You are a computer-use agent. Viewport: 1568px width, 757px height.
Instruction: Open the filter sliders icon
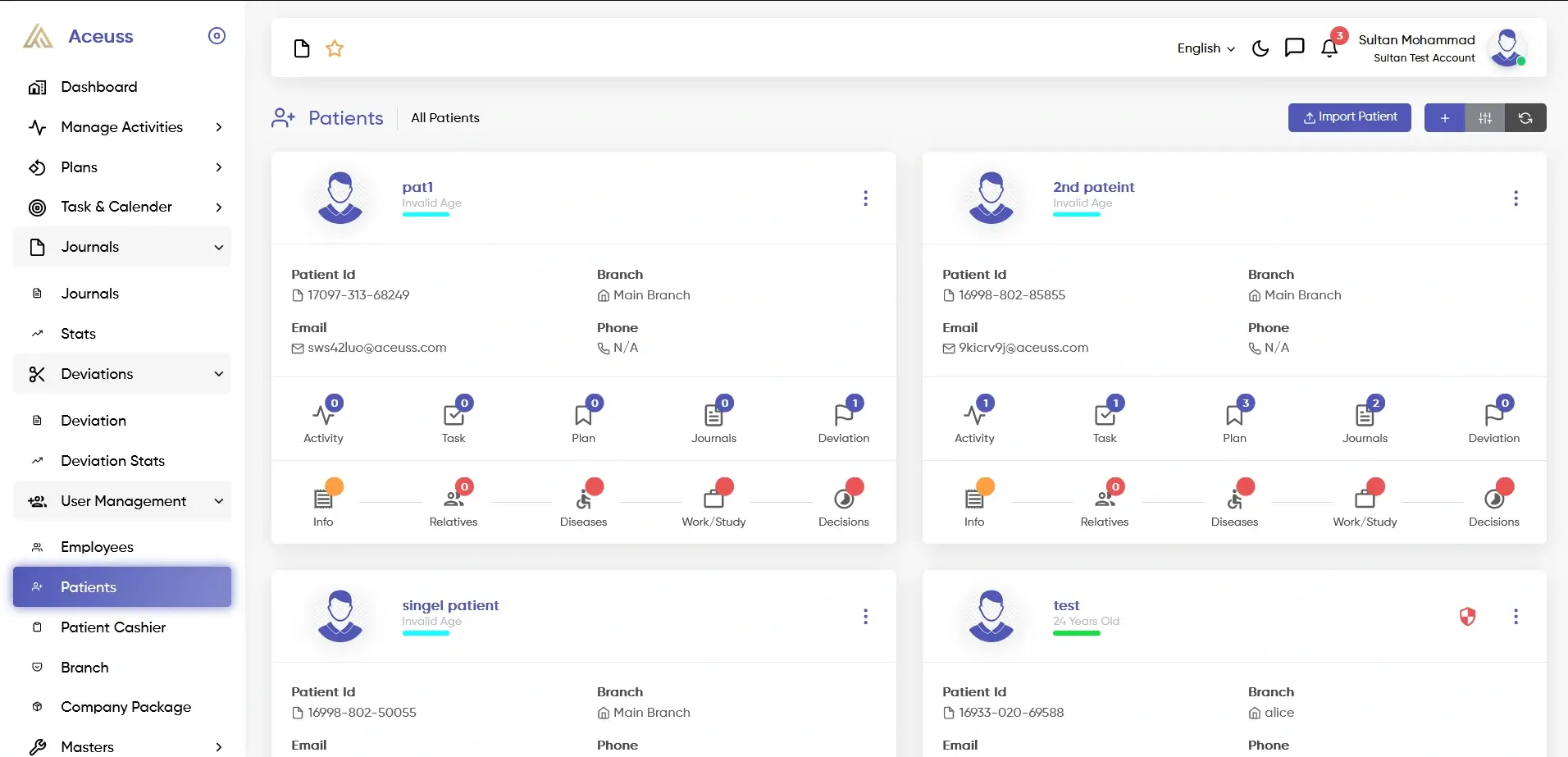1485,118
